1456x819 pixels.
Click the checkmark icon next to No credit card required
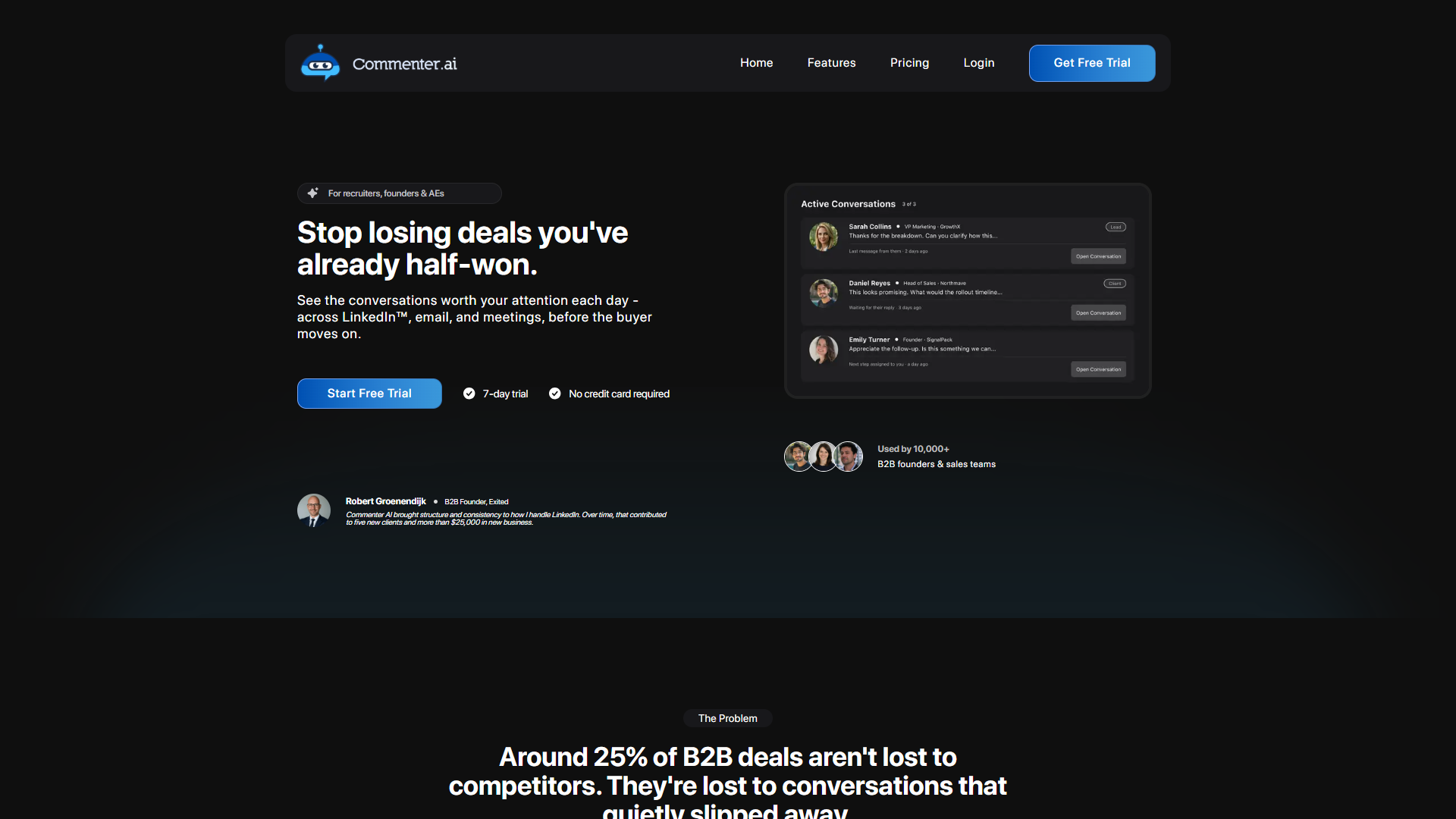point(555,394)
